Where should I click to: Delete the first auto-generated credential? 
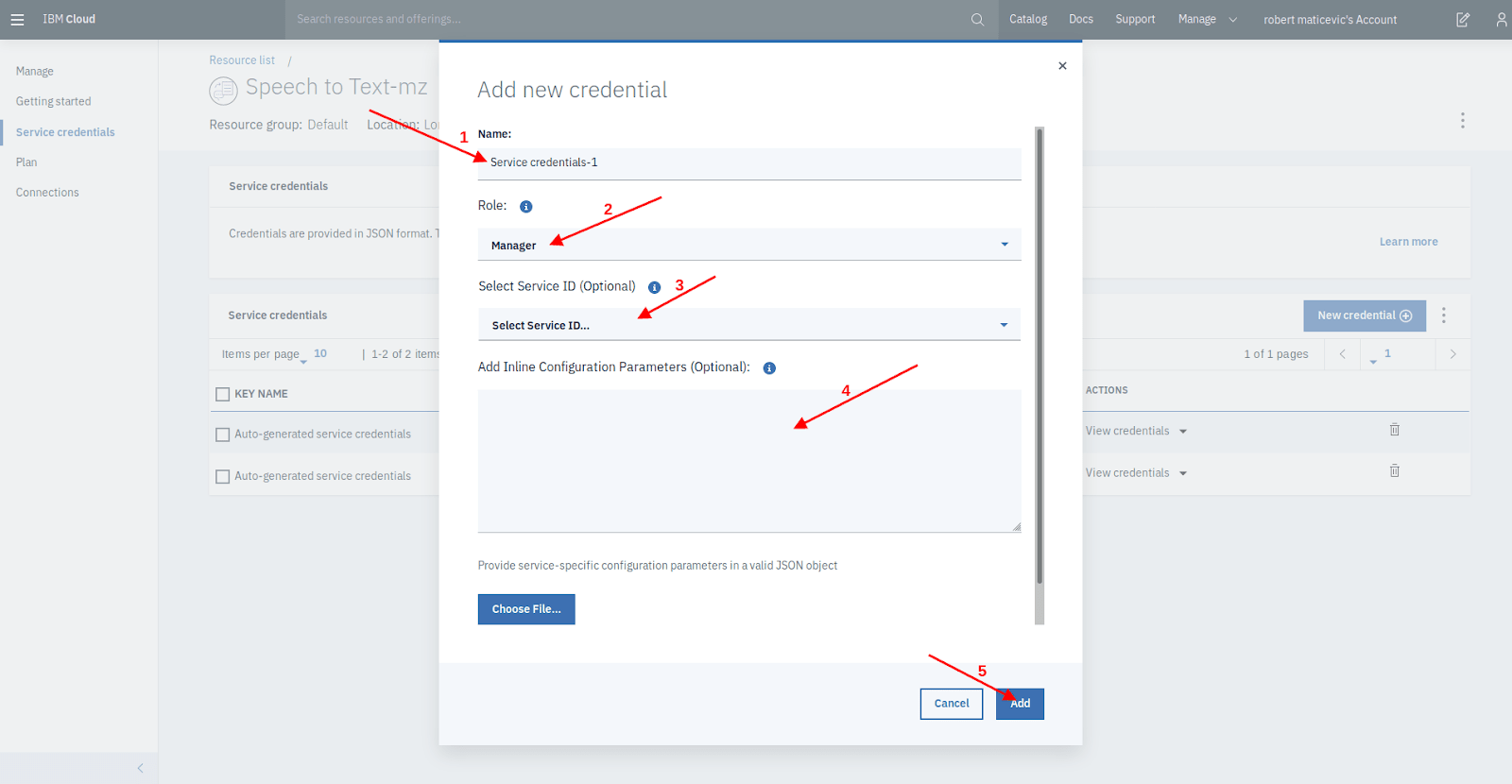tap(1395, 430)
